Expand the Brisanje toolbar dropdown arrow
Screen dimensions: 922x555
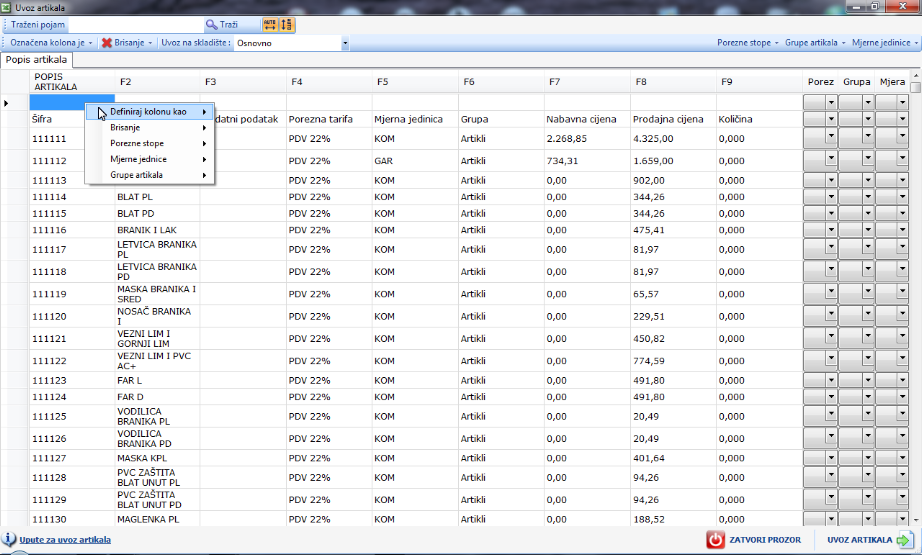point(150,43)
